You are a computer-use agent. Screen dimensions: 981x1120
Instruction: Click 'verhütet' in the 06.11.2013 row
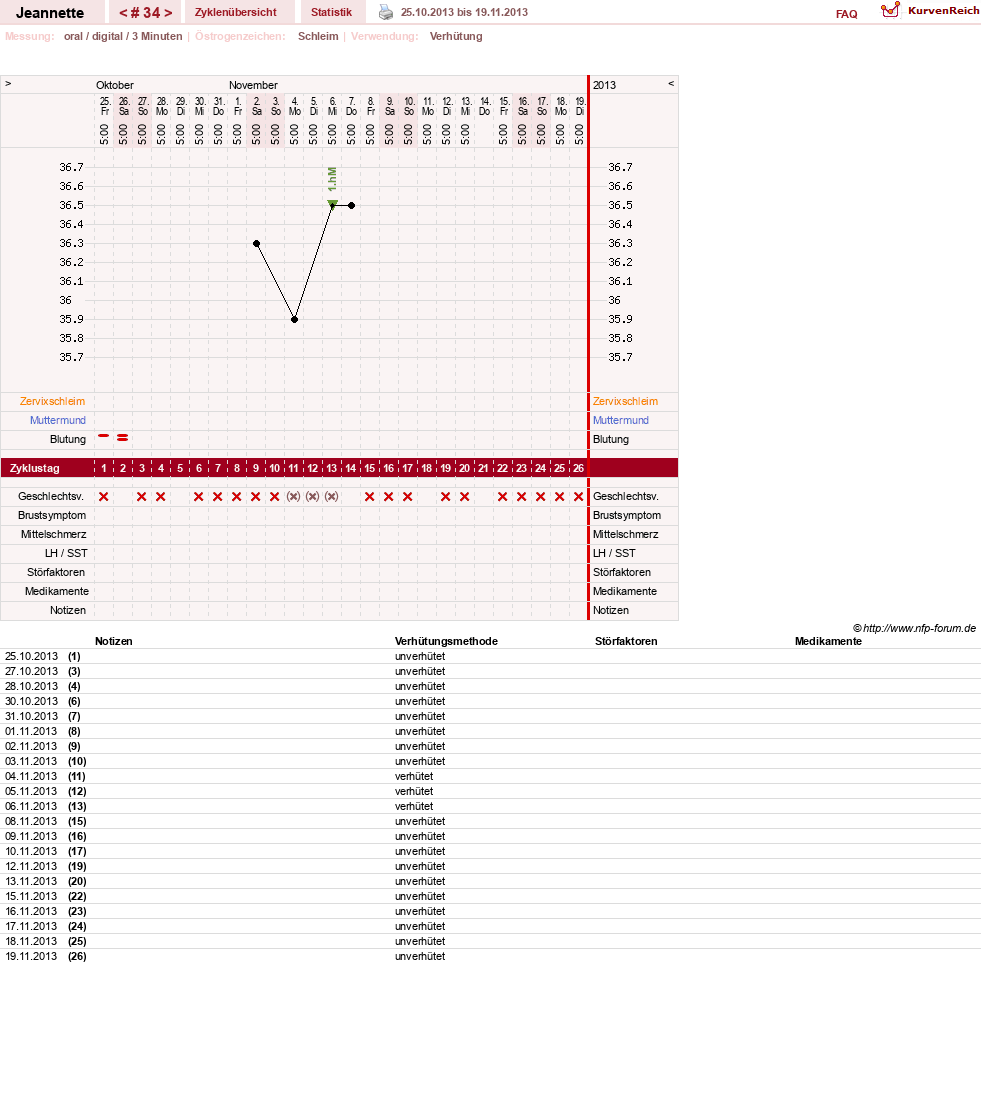pos(414,806)
